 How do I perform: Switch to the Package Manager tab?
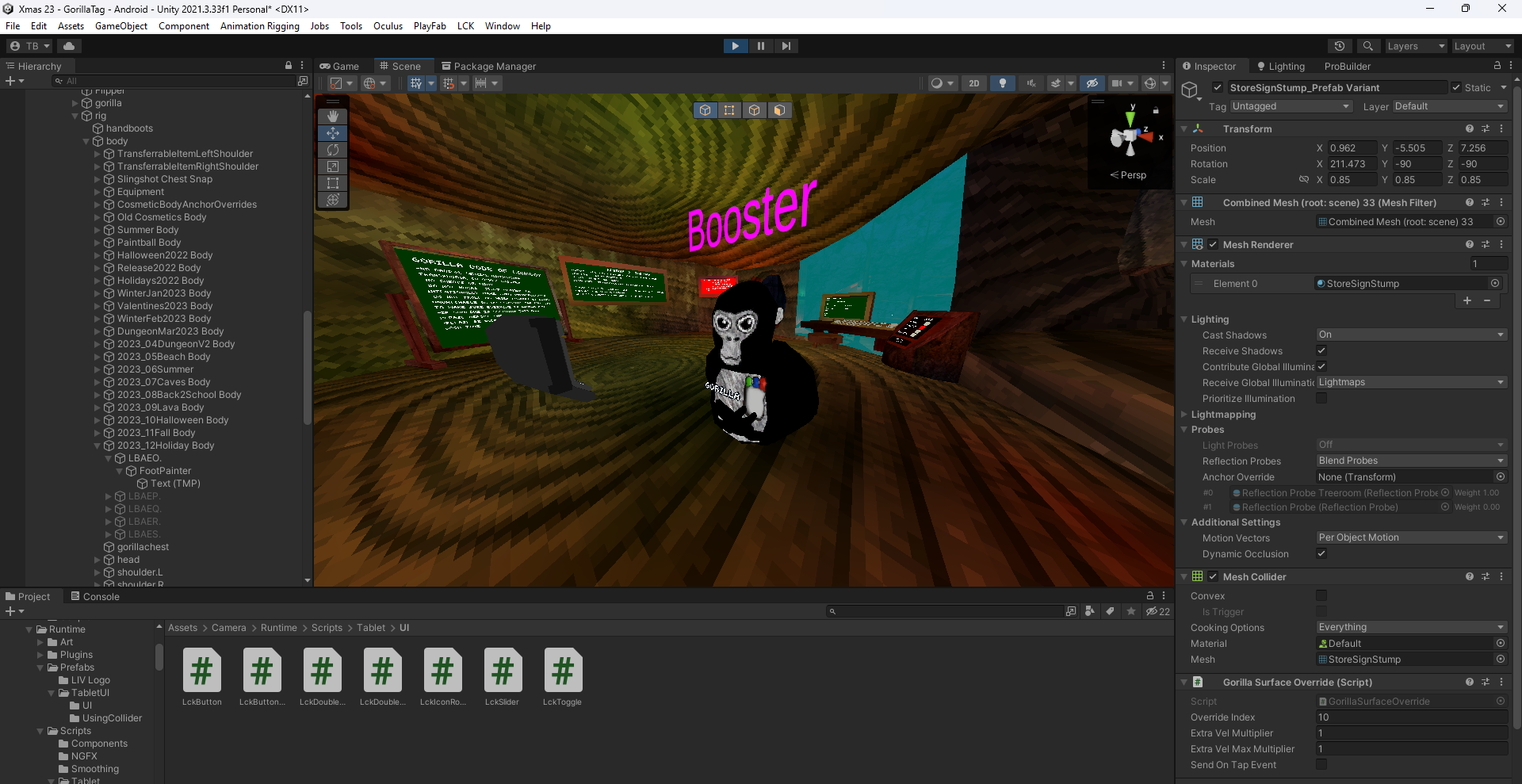point(489,66)
